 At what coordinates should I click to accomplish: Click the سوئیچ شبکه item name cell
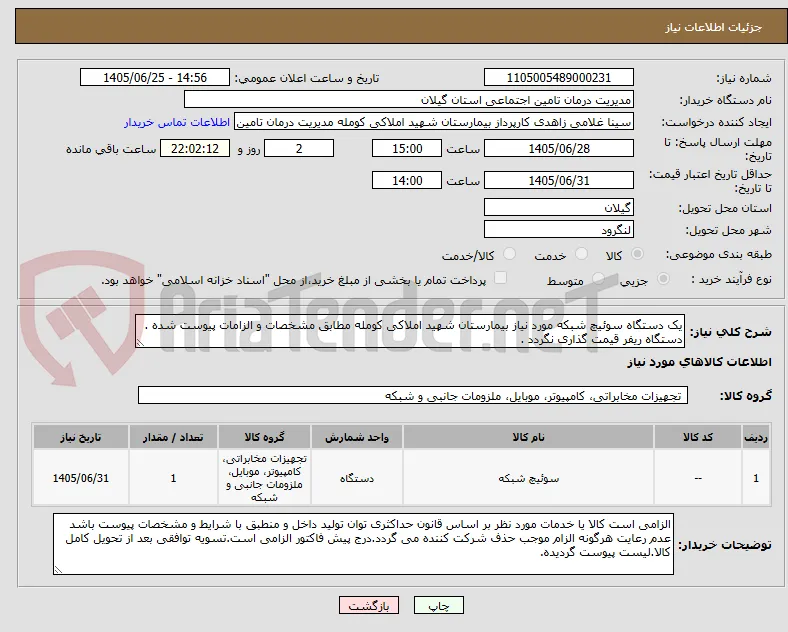[x=528, y=478]
